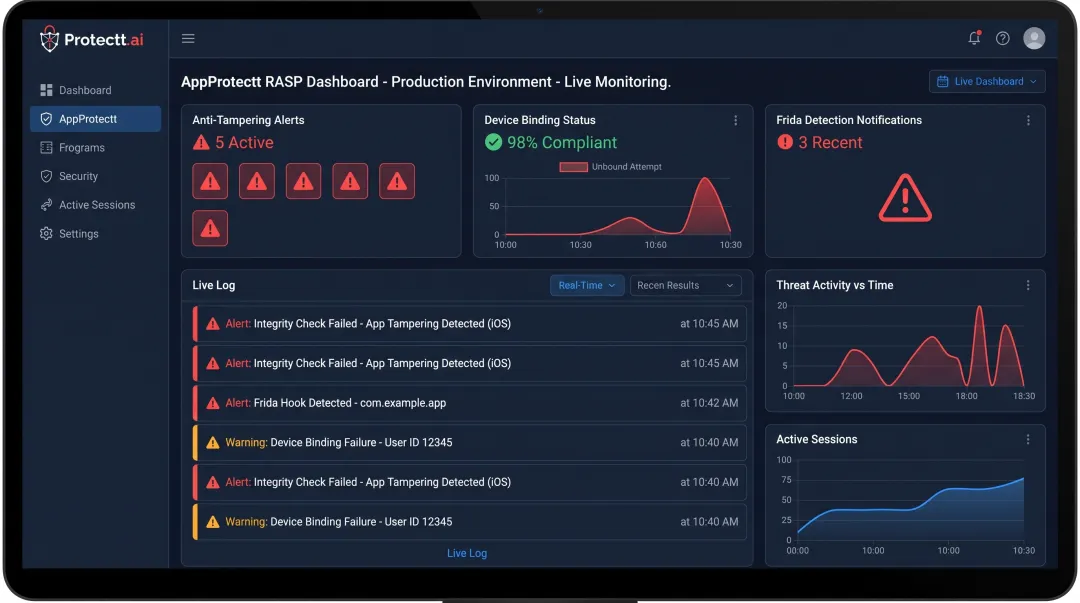The width and height of the screenshot is (1080, 603).
Task: Open the help question mark icon
Action: tap(1003, 39)
